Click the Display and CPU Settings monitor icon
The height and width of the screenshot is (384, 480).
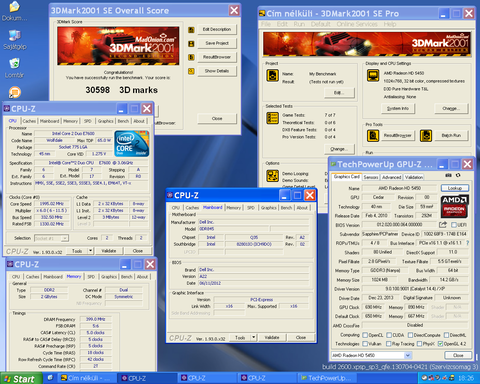pyautogui.click(x=373, y=76)
